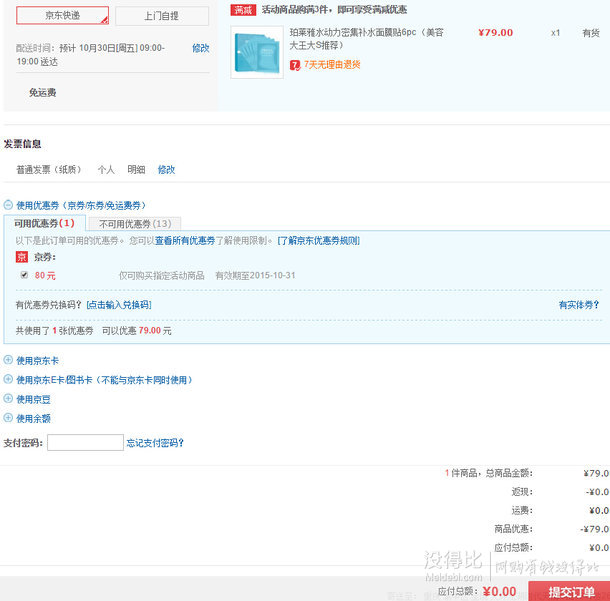Screen dimensions: 610x601
Task: Collapse the 使用优惠券 section icon
Action: [x=8, y=205]
